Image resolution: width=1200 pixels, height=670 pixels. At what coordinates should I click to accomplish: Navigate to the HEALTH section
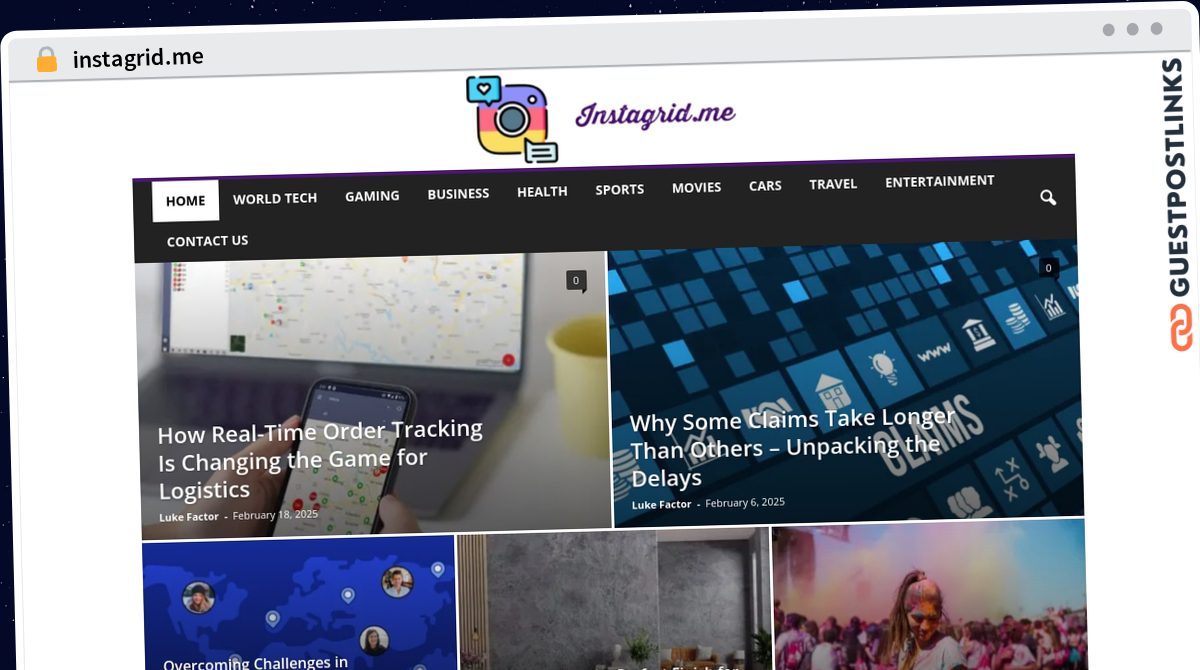(x=542, y=191)
